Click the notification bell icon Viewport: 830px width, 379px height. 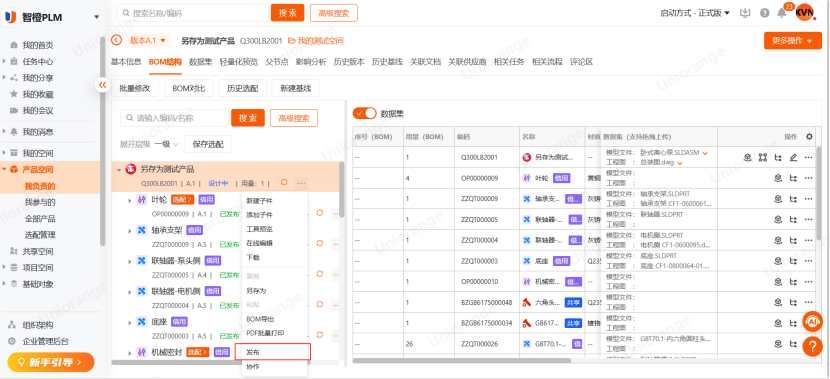[x=781, y=13]
